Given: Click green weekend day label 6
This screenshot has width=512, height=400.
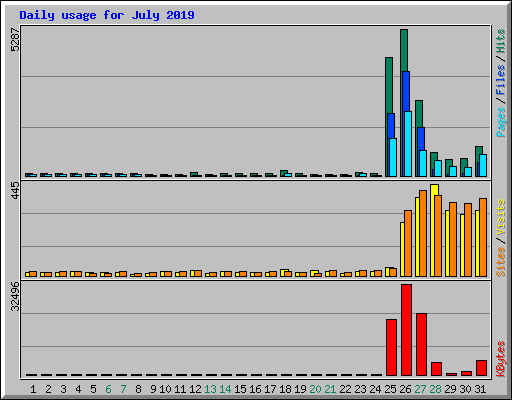Looking at the screenshot, I should [108, 389].
